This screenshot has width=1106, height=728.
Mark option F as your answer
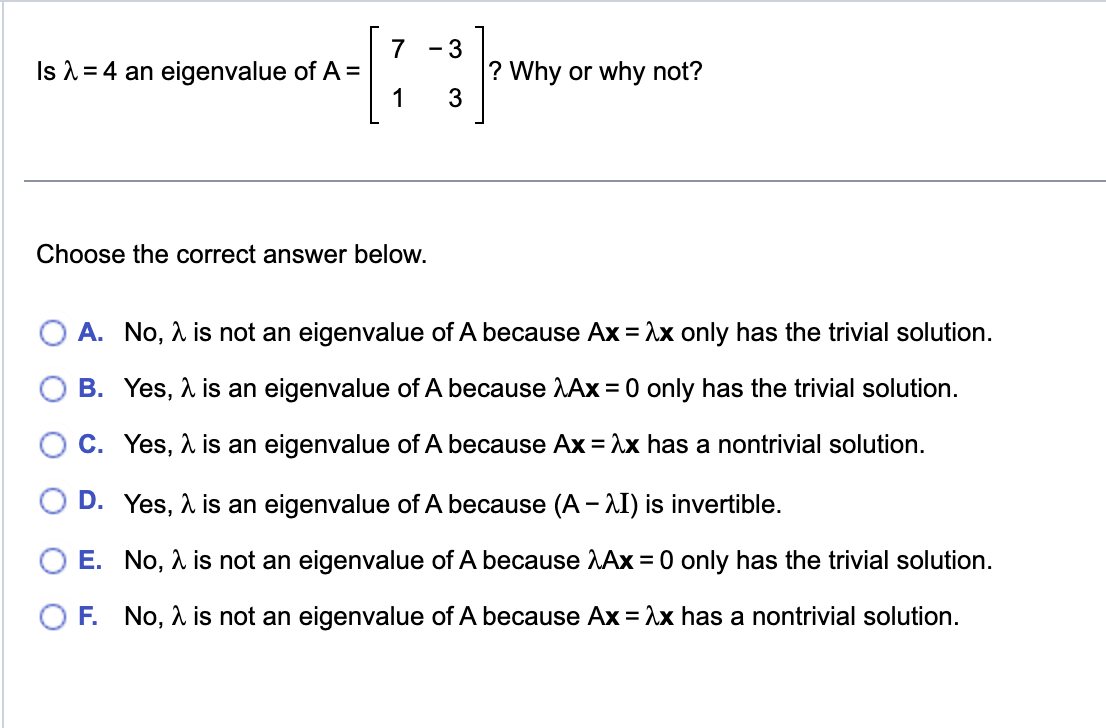pyautogui.click(x=51, y=617)
